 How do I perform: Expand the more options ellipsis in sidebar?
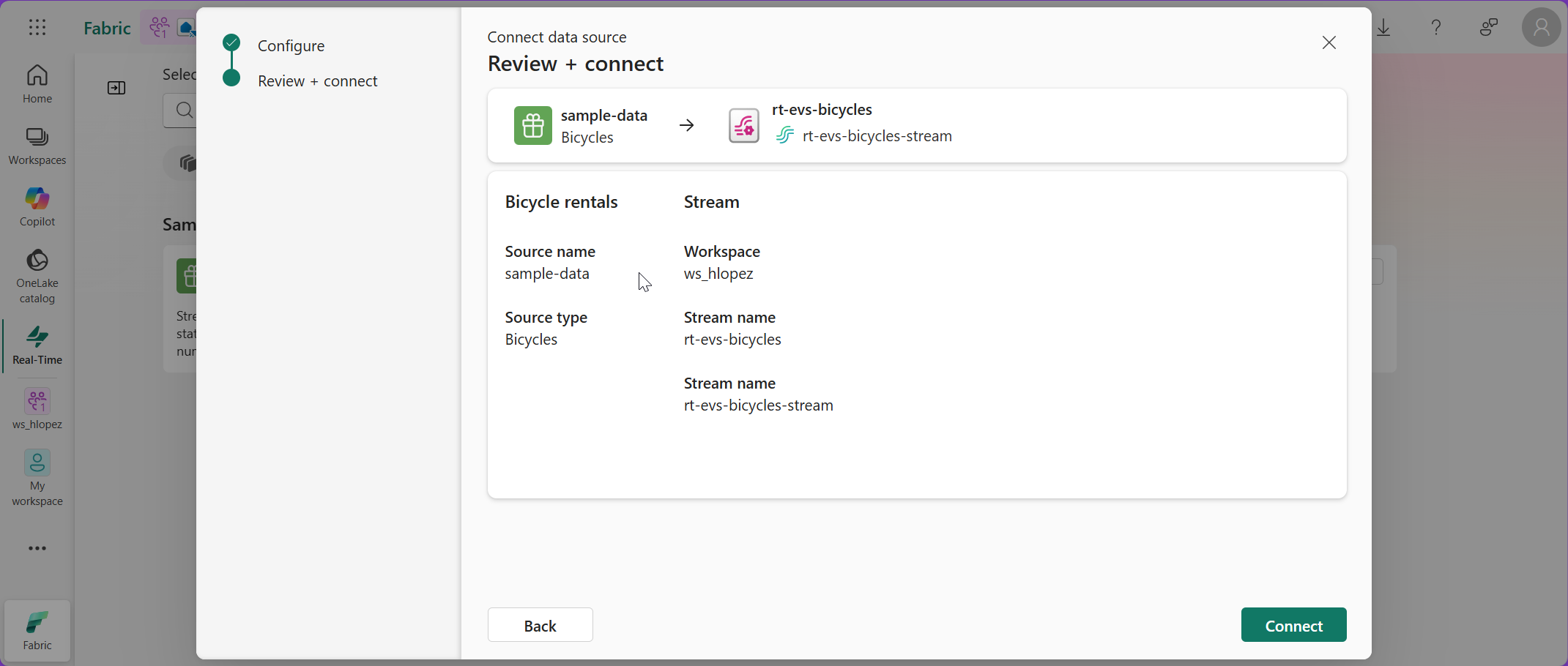[x=37, y=548]
